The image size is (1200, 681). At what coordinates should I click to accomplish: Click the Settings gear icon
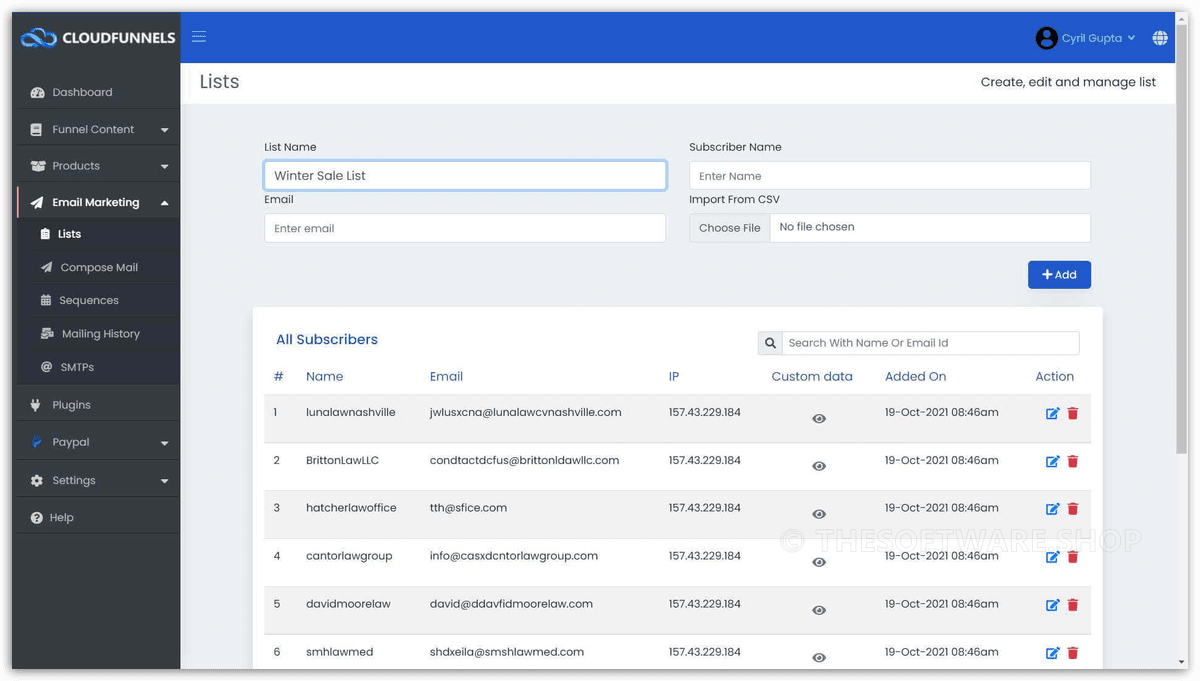[37, 480]
